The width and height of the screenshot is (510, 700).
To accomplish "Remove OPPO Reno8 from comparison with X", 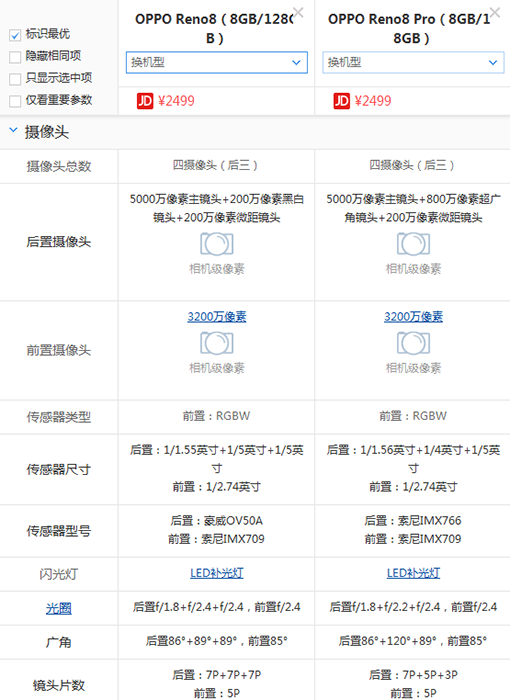I will [x=298, y=12].
